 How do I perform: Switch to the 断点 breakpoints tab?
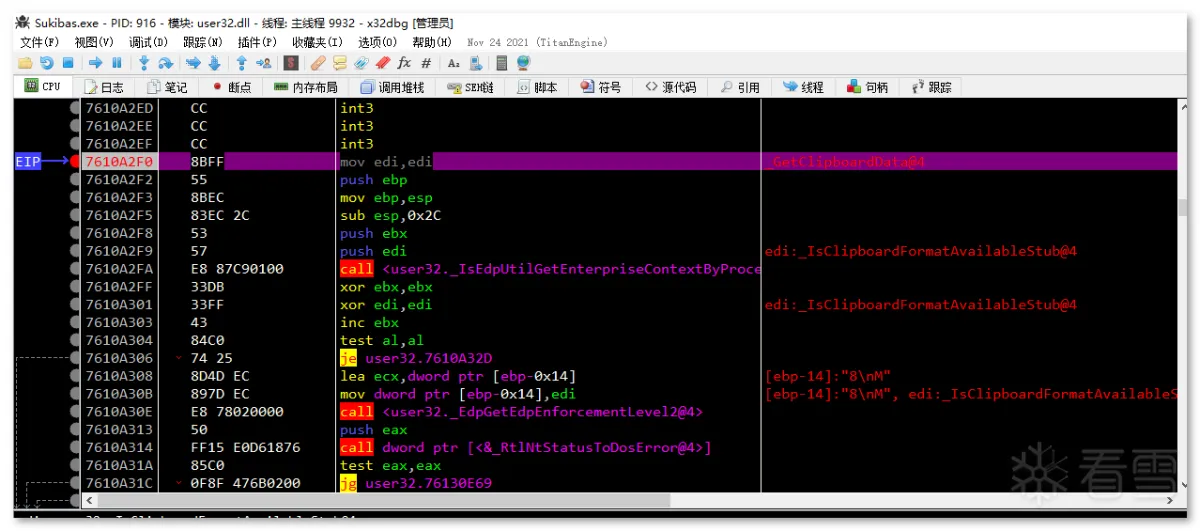point(231,87)
